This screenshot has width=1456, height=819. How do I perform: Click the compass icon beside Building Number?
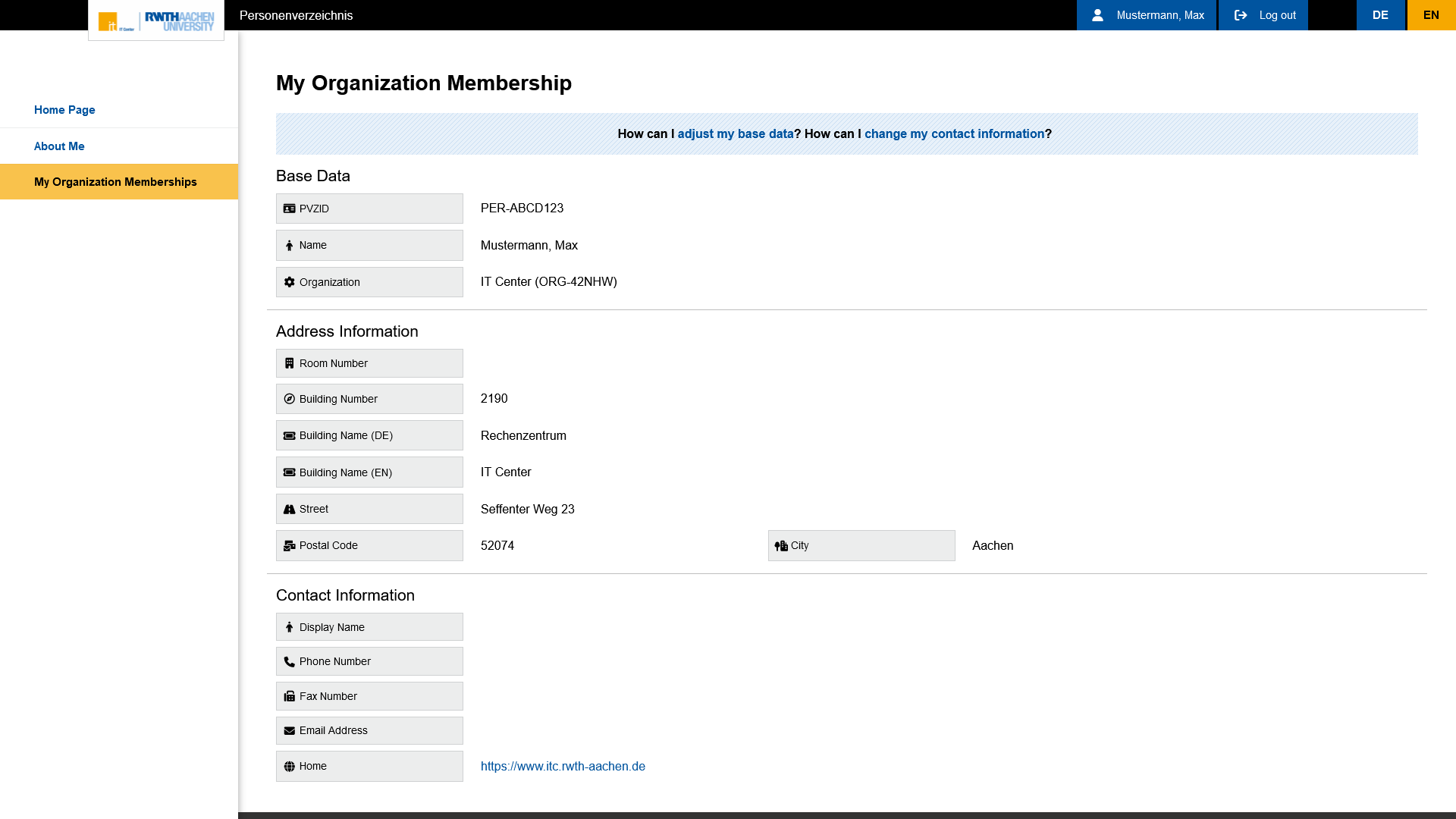(x=289, y=399)
